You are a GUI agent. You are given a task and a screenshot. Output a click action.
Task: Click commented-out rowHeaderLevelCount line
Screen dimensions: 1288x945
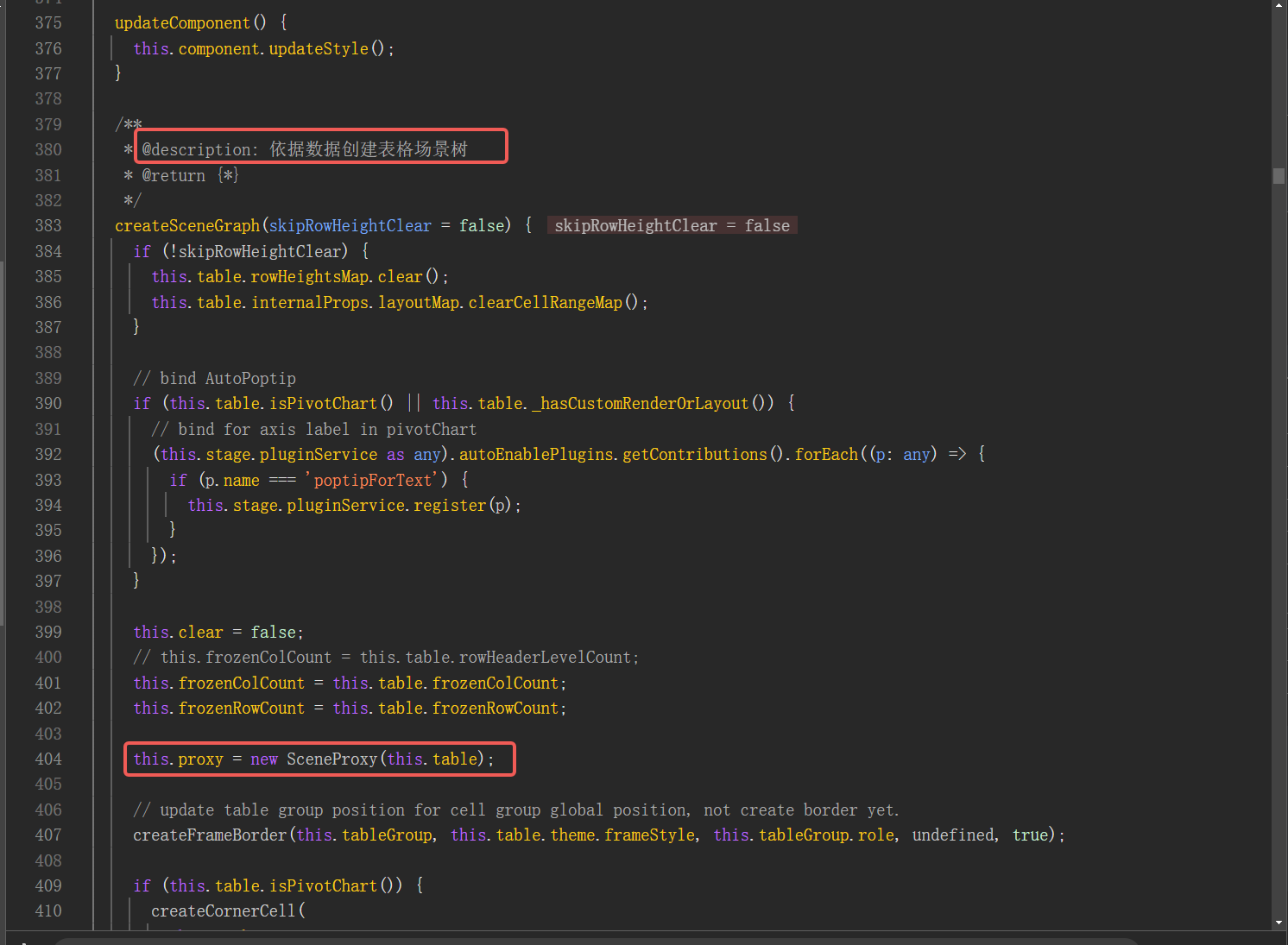(386, 658)
